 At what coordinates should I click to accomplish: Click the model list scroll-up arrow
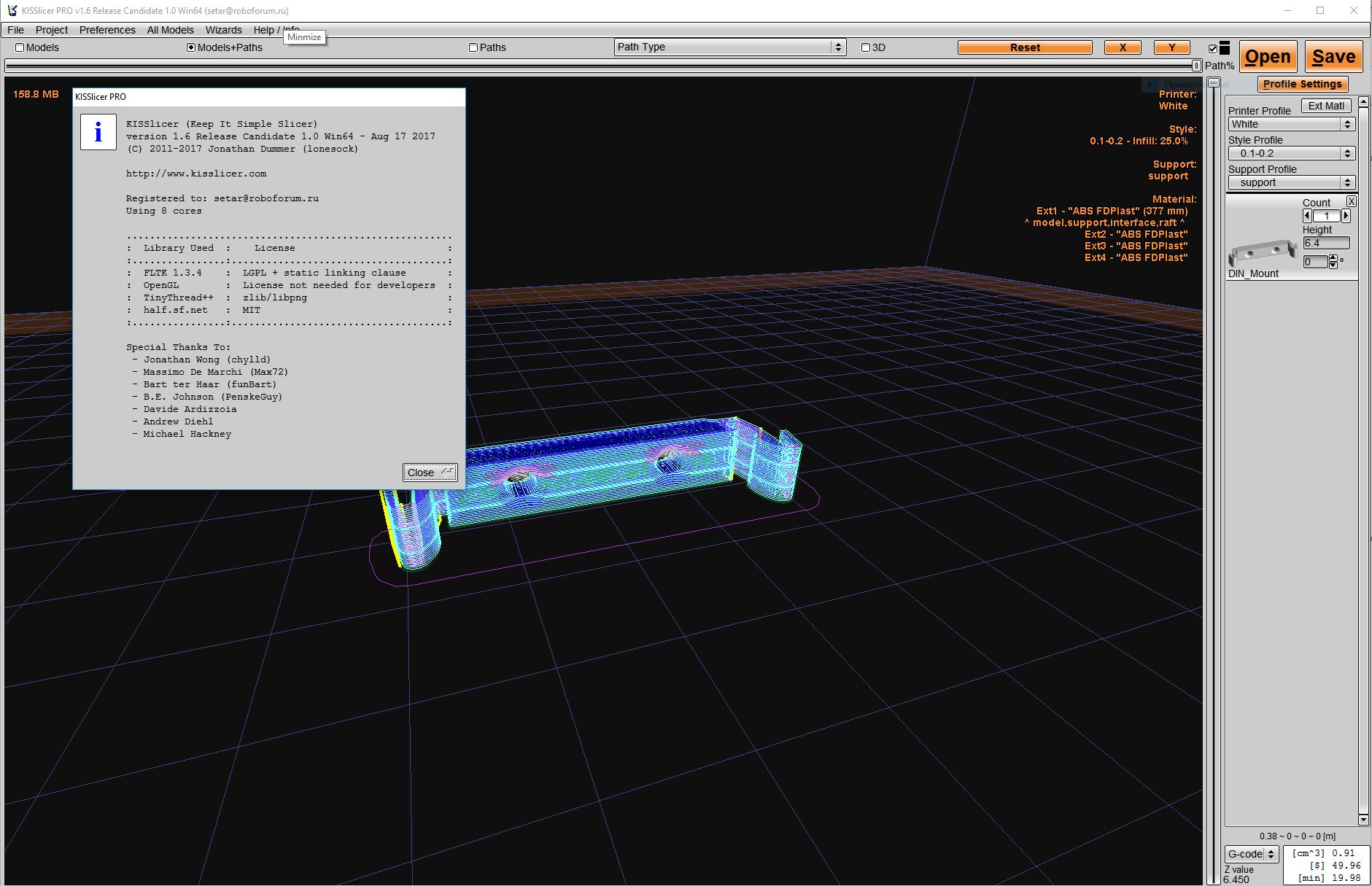(x=1363, y=101)
